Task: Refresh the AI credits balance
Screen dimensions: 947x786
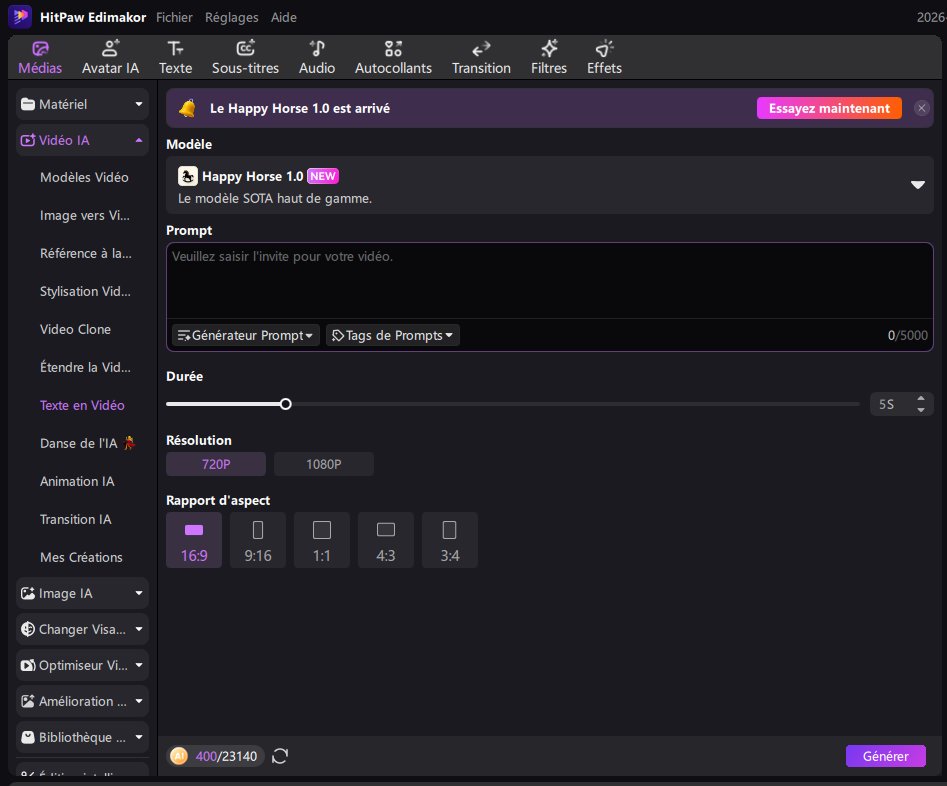Action: [280, 756]
